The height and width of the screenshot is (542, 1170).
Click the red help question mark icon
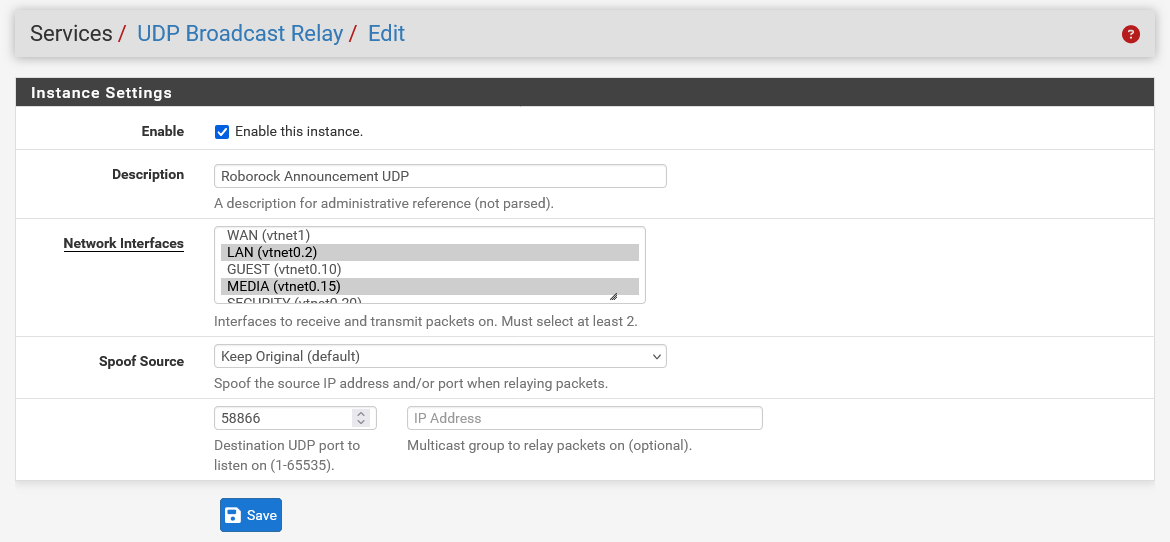[1131, 34]
